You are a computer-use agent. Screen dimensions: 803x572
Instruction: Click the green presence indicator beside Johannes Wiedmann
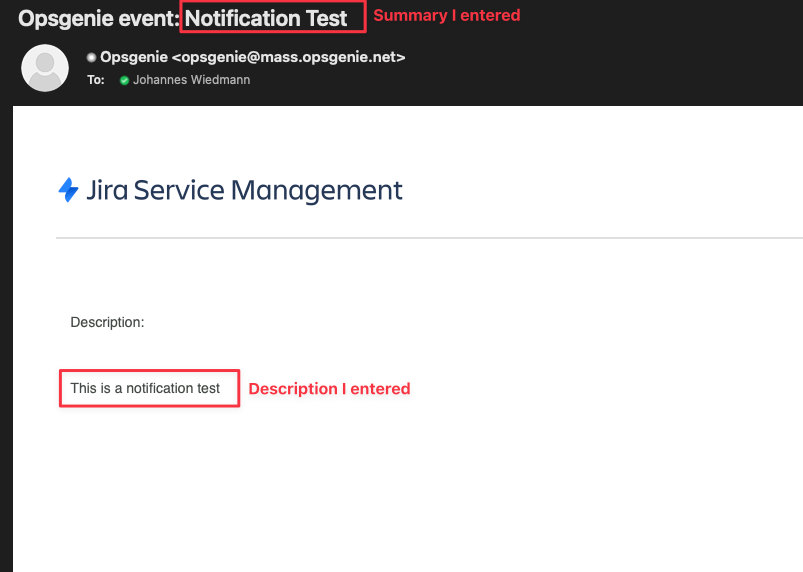tap(124, 80)
